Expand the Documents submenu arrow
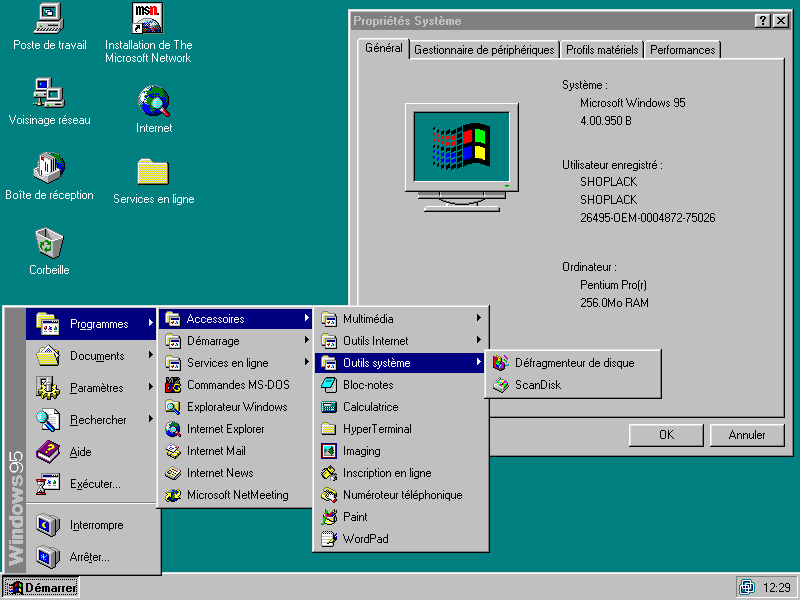Screen dimensions: 800x600 click(151, 355)
